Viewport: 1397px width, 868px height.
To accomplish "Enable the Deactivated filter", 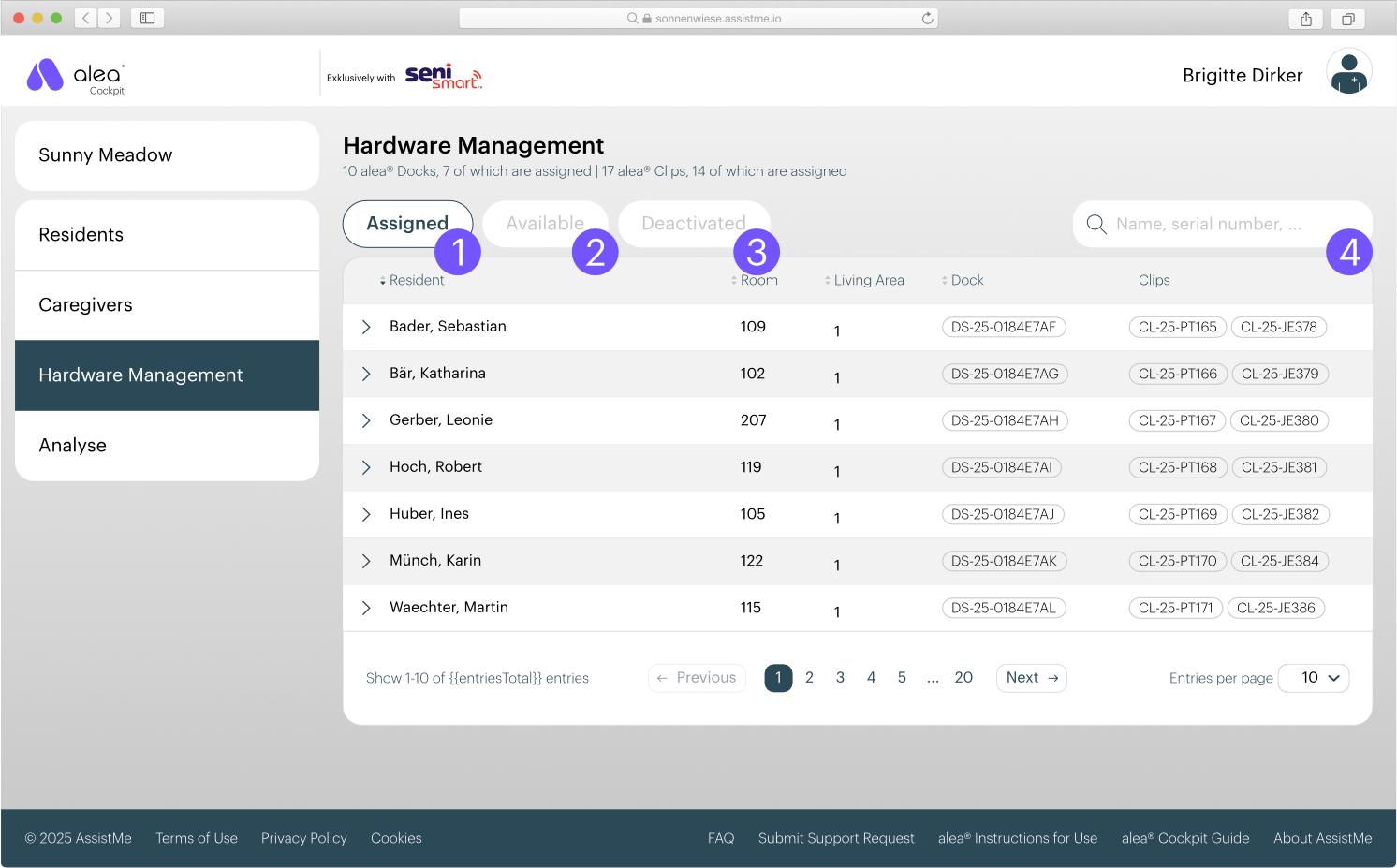I will [694, 223].
